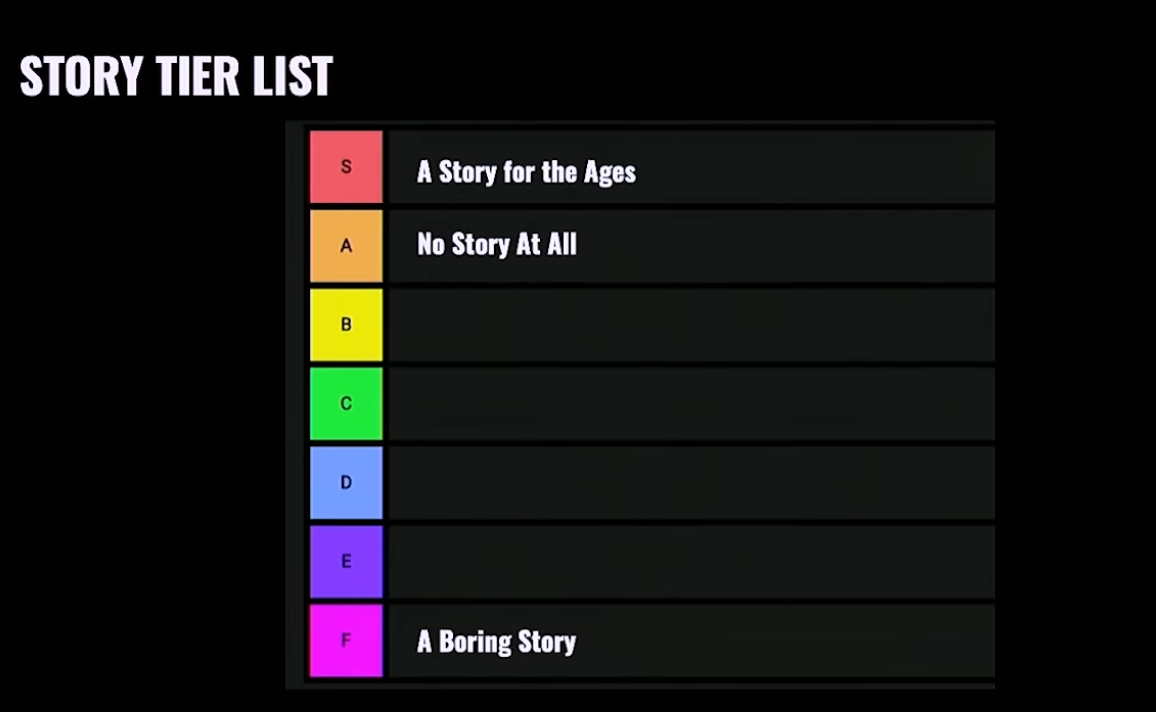Click the red S tier label
The width and height of the screenshot is (1156, 712).
346,167
